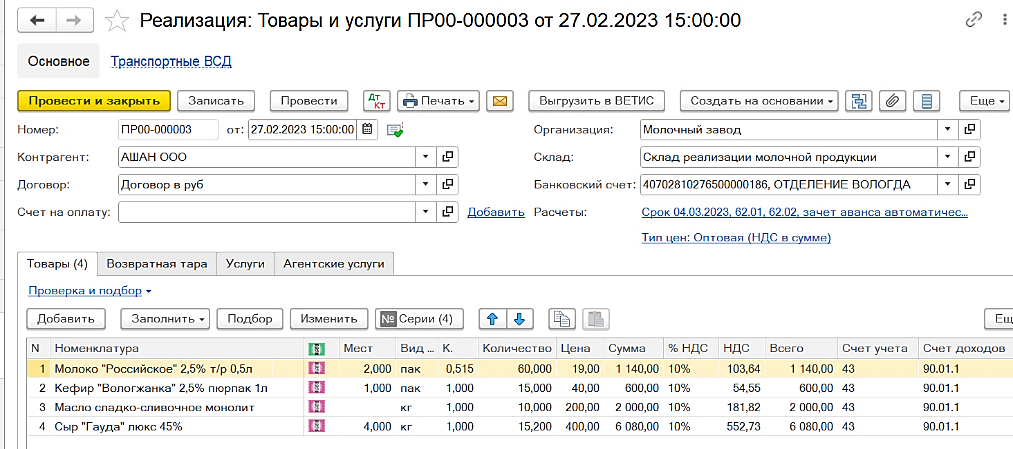
Task: Open Договор в руб card button
Action: [448, 184]
